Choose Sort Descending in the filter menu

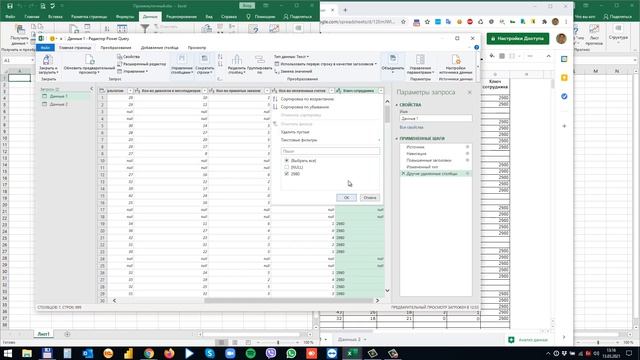304,107
